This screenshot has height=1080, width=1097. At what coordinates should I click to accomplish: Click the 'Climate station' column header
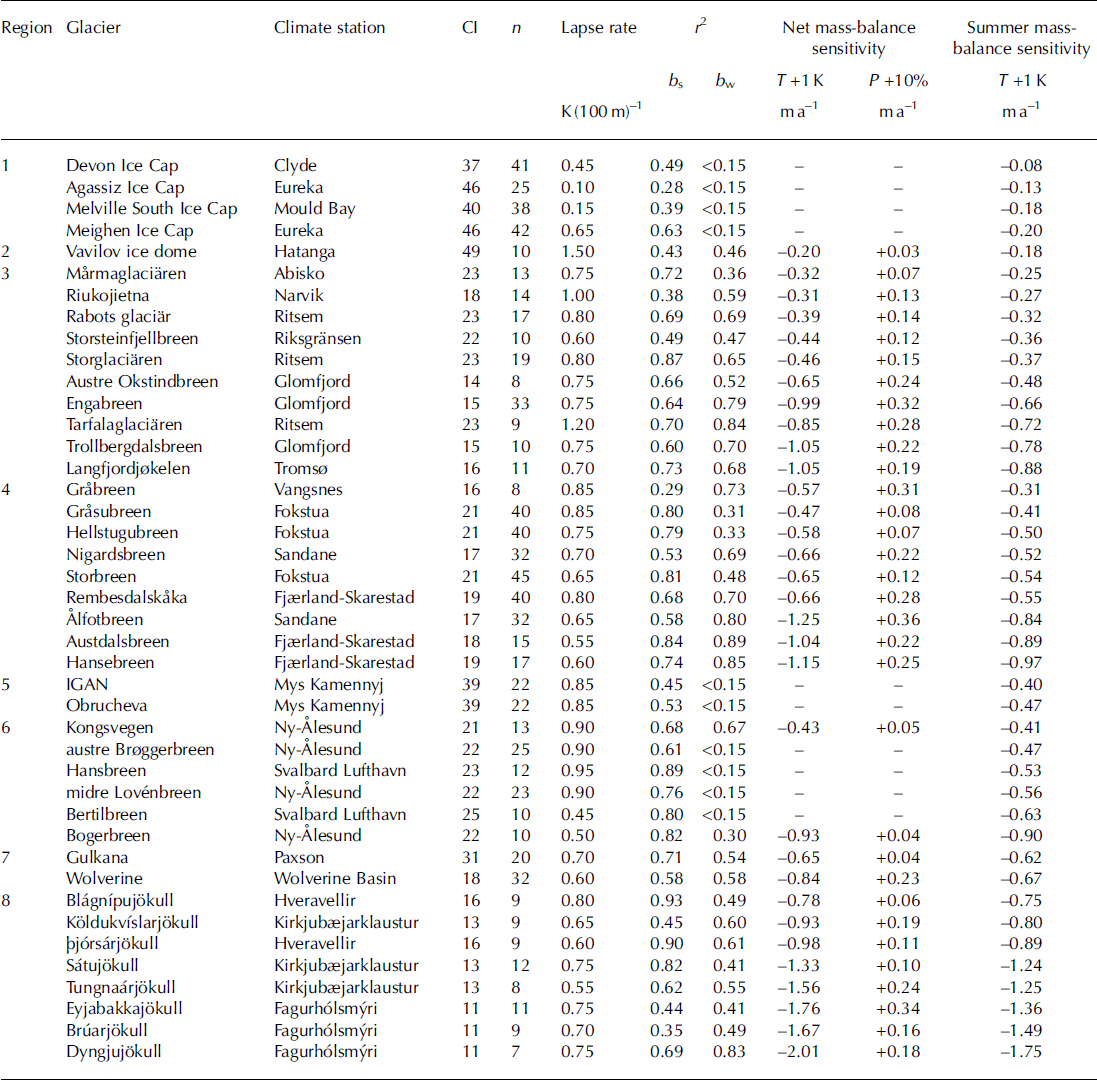(x=330, y=28)
